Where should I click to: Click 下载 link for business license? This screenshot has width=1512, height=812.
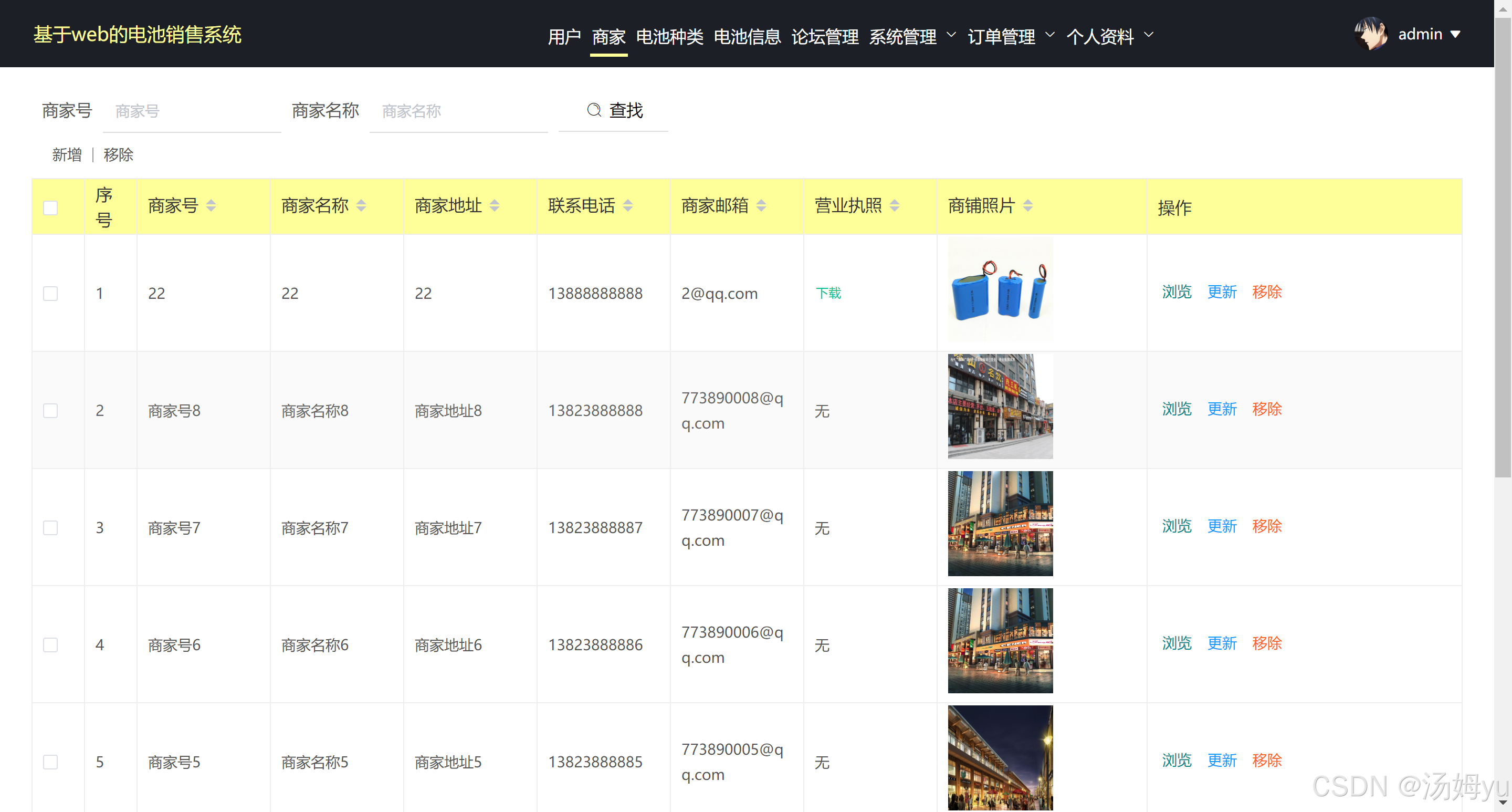828,293
